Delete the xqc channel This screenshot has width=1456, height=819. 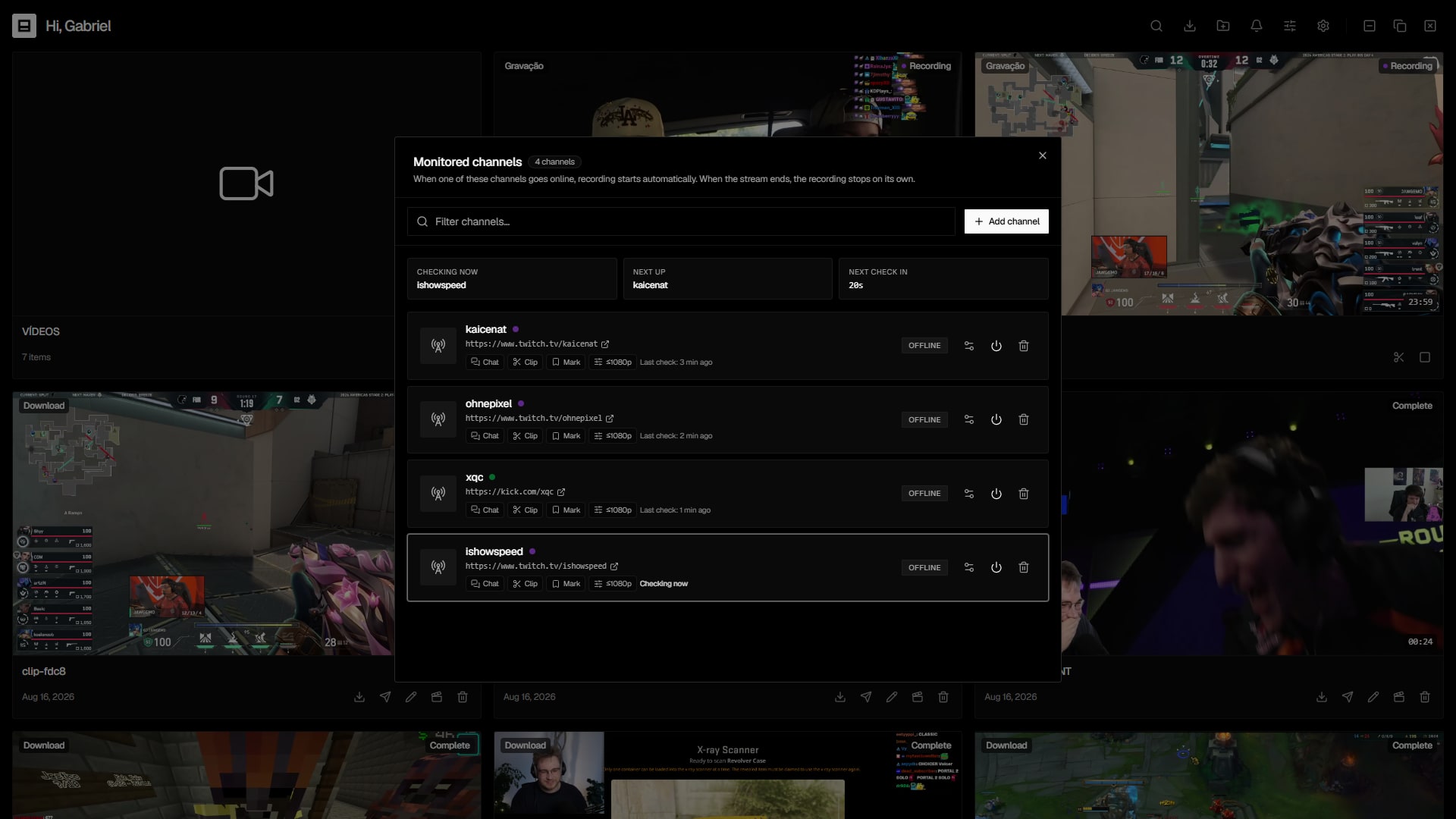pos(1024,494)
